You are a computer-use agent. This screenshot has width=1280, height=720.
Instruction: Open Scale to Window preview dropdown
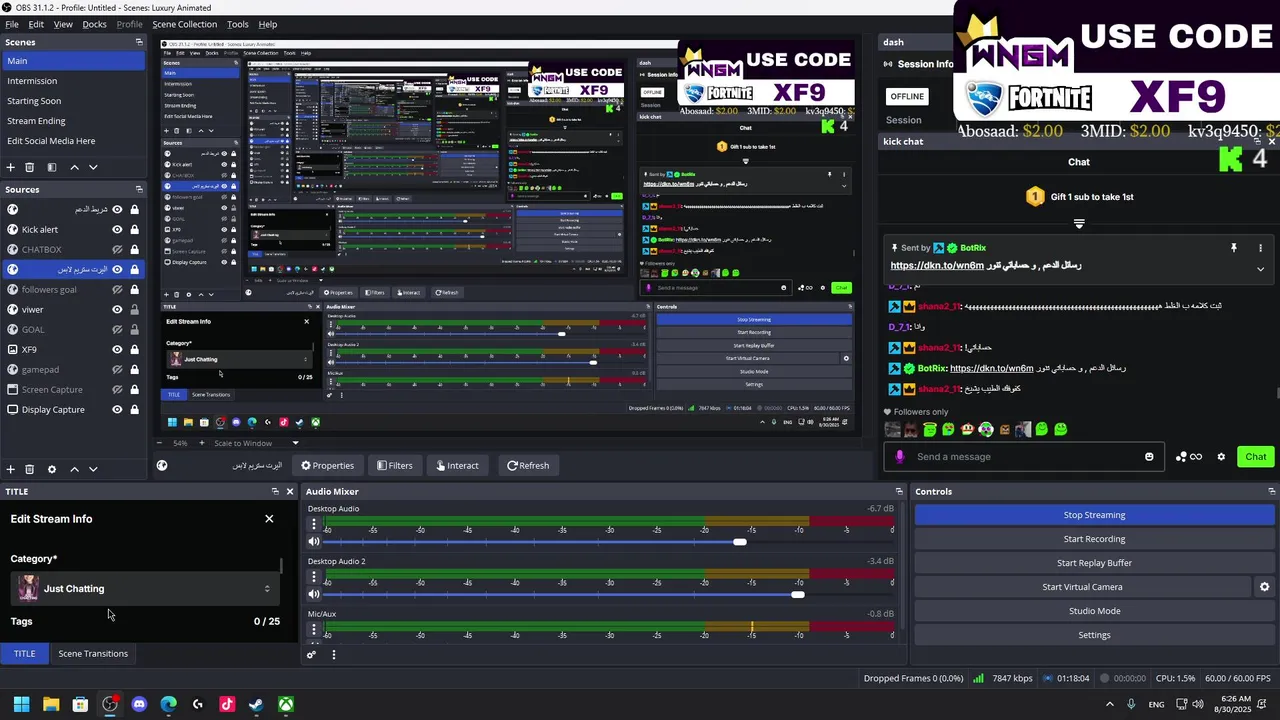pos(256,443)
